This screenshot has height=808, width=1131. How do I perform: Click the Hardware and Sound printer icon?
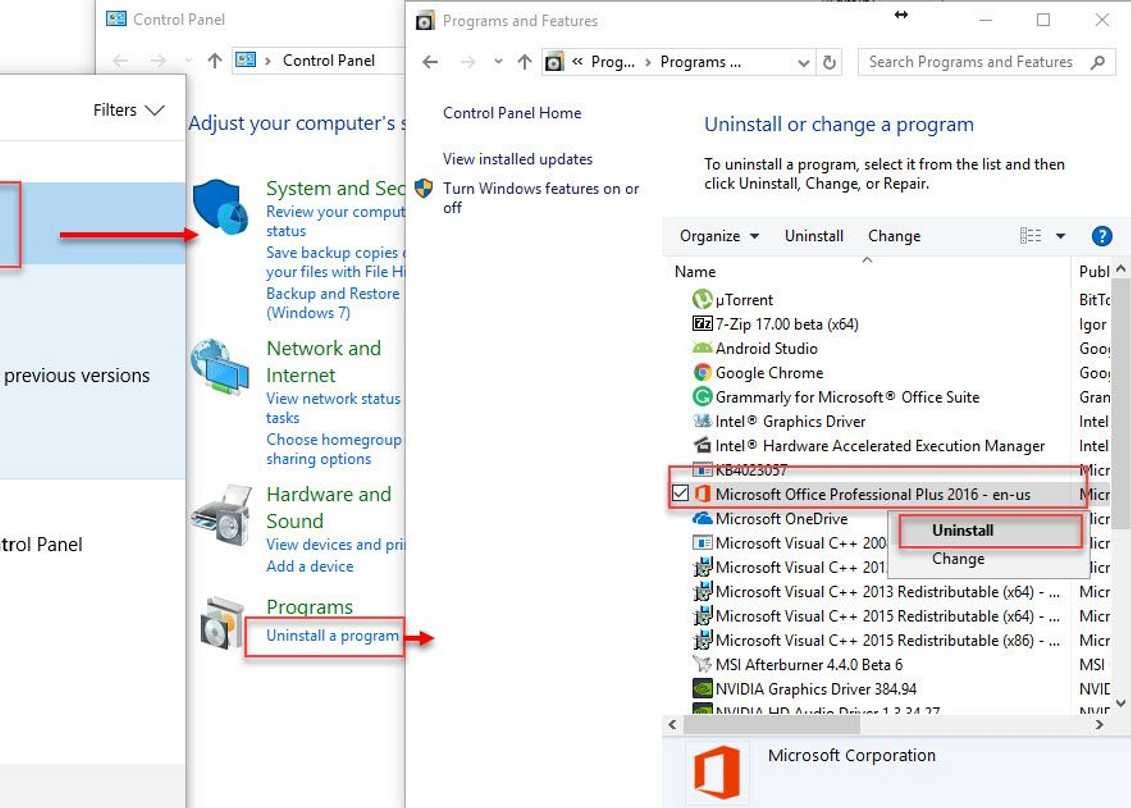[222, 514]
